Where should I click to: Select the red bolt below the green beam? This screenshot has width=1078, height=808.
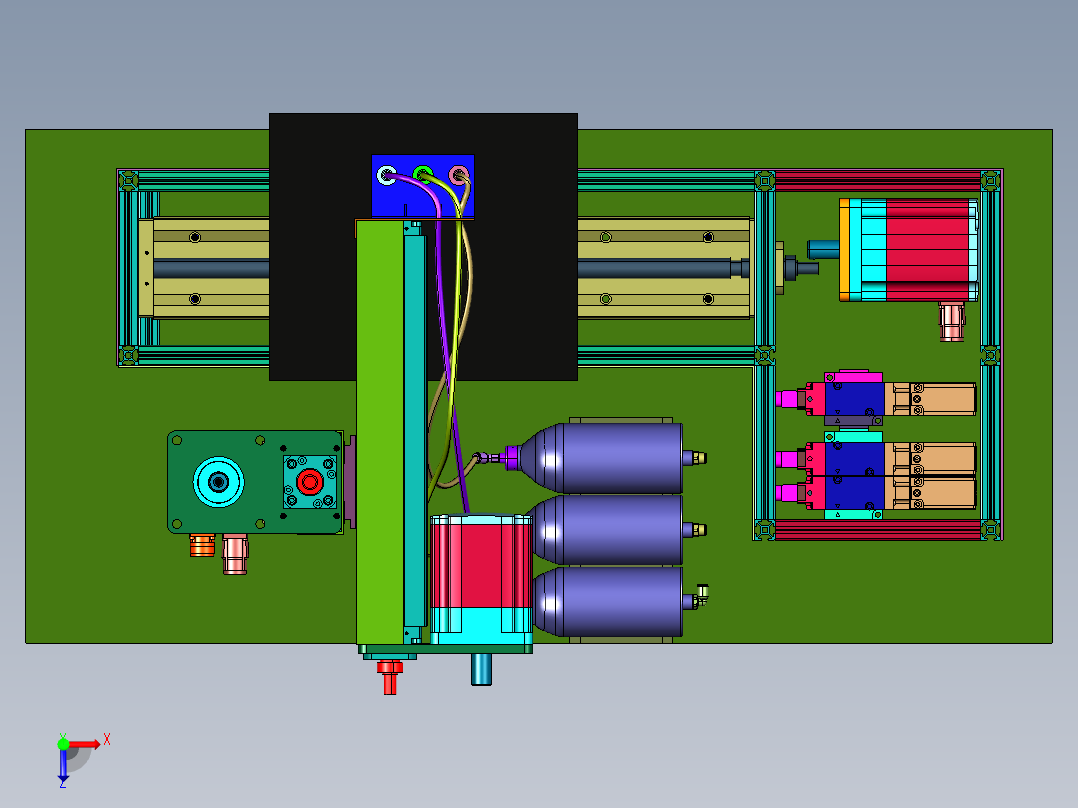(390, 677)
